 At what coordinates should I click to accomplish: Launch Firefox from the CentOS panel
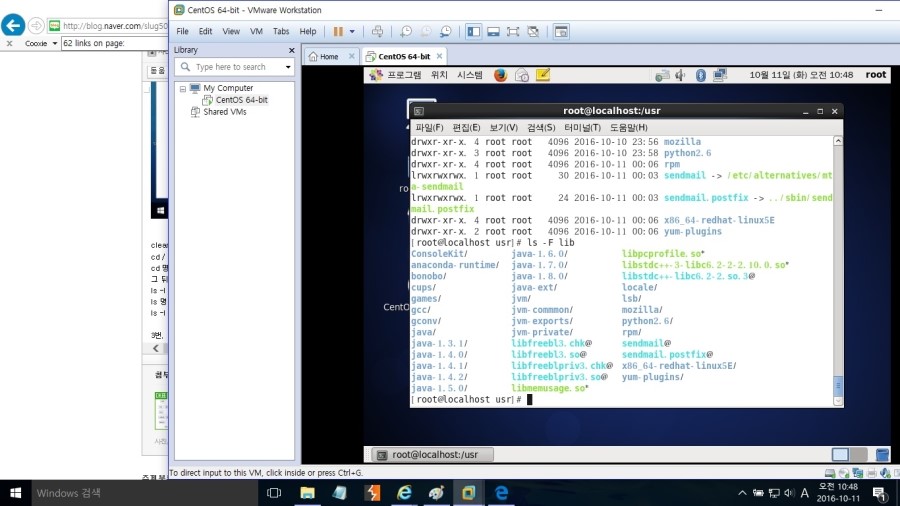(501, 75)
